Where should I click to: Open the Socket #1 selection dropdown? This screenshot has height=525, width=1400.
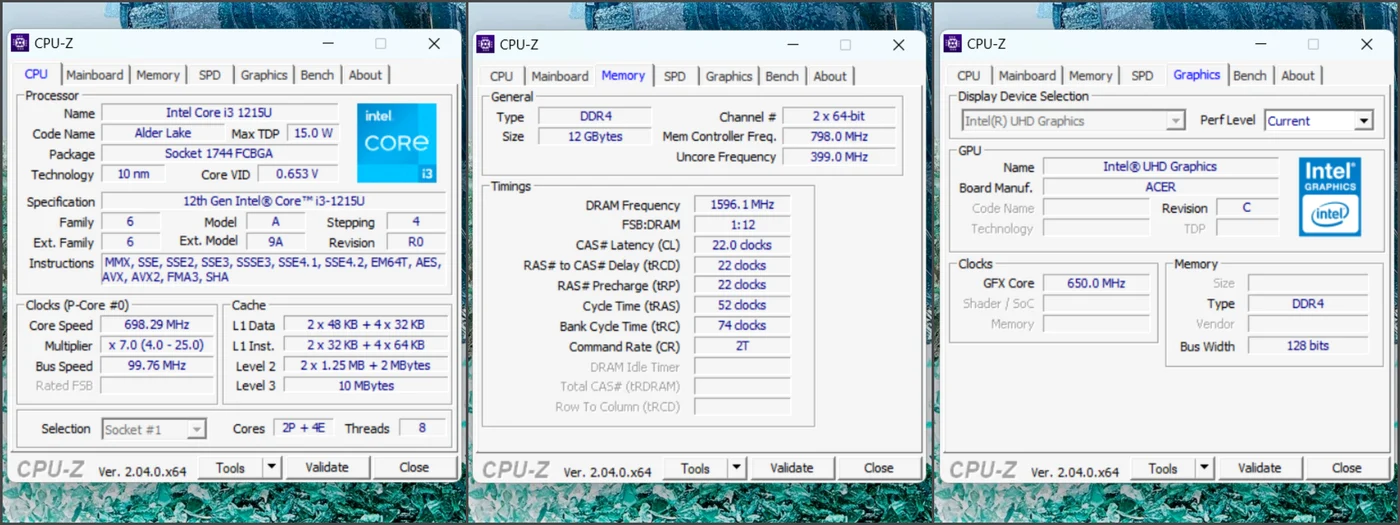tap(154, 429)
